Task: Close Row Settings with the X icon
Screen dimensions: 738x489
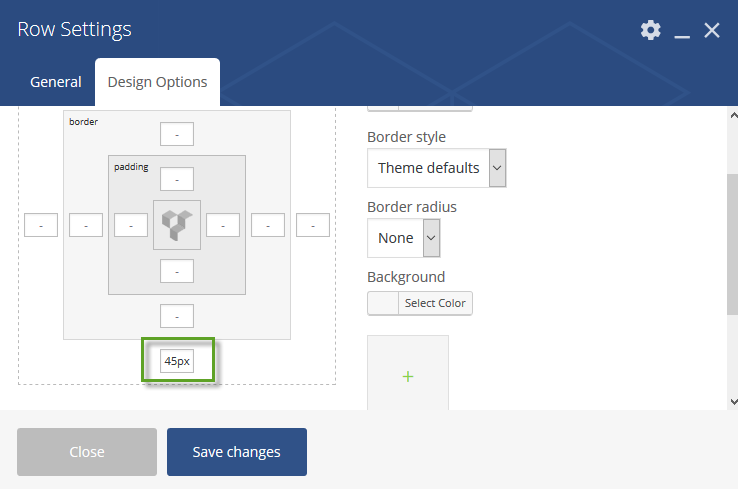Action: click(712, 31)
